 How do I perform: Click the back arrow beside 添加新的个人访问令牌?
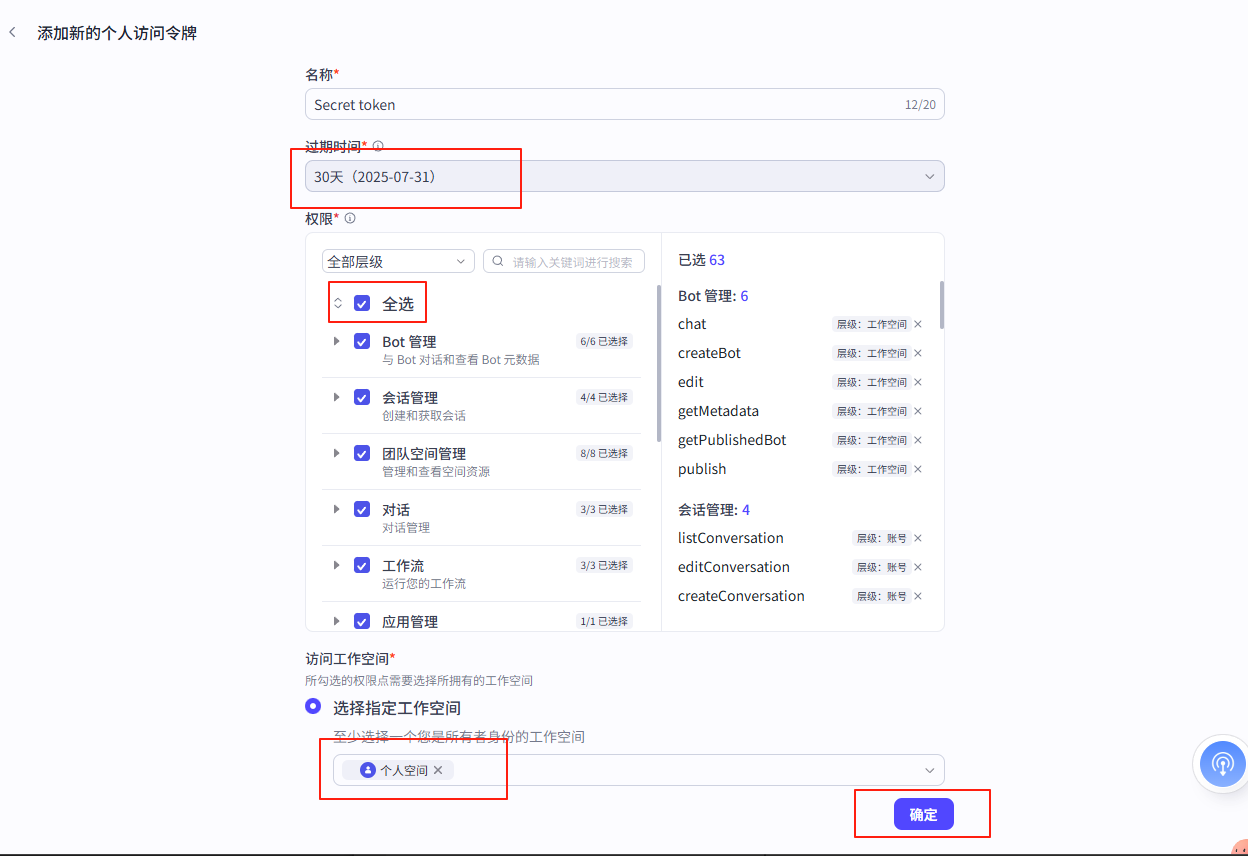12,32
